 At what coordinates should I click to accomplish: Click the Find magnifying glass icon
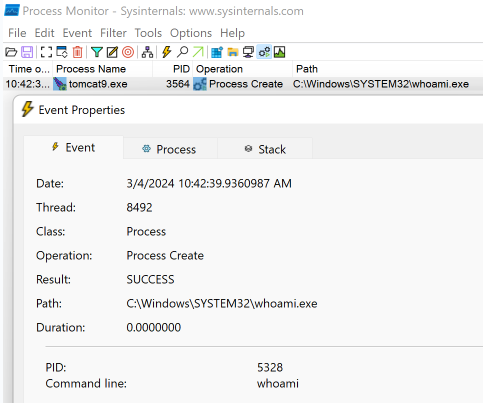[x=182, y=52]
